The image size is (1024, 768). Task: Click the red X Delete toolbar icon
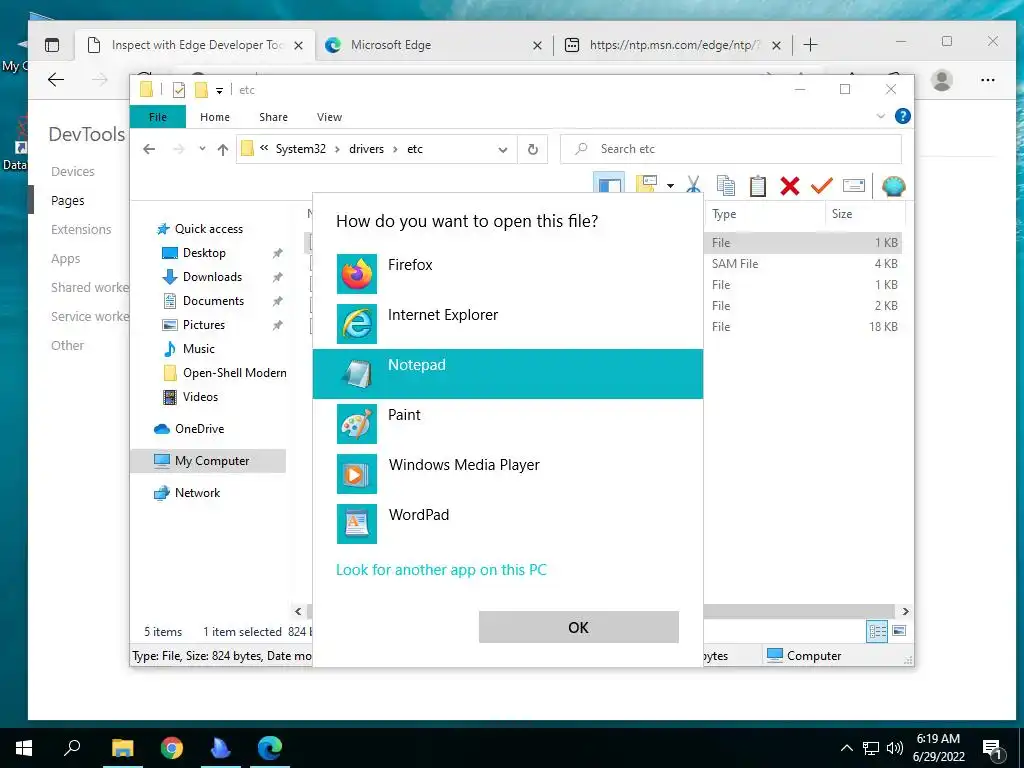pyautogui.click(x=790, y=186)
